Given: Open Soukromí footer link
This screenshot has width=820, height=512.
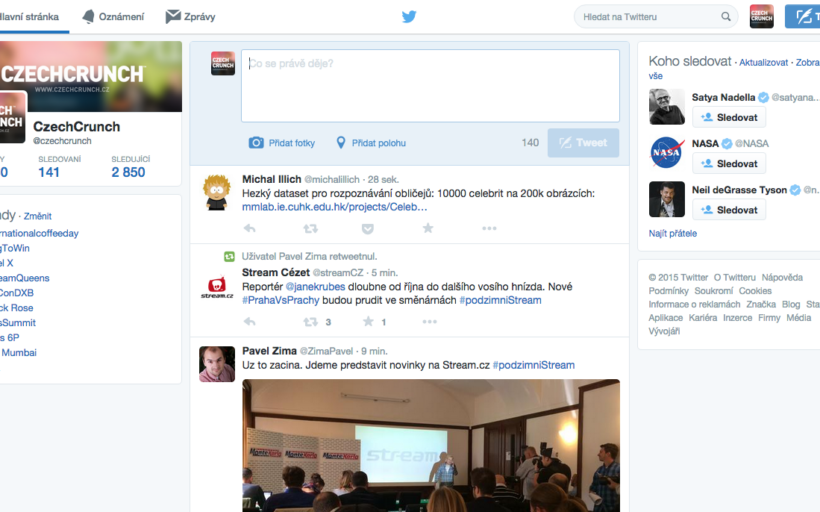Looking at the screenshot, I should (713, 291).
